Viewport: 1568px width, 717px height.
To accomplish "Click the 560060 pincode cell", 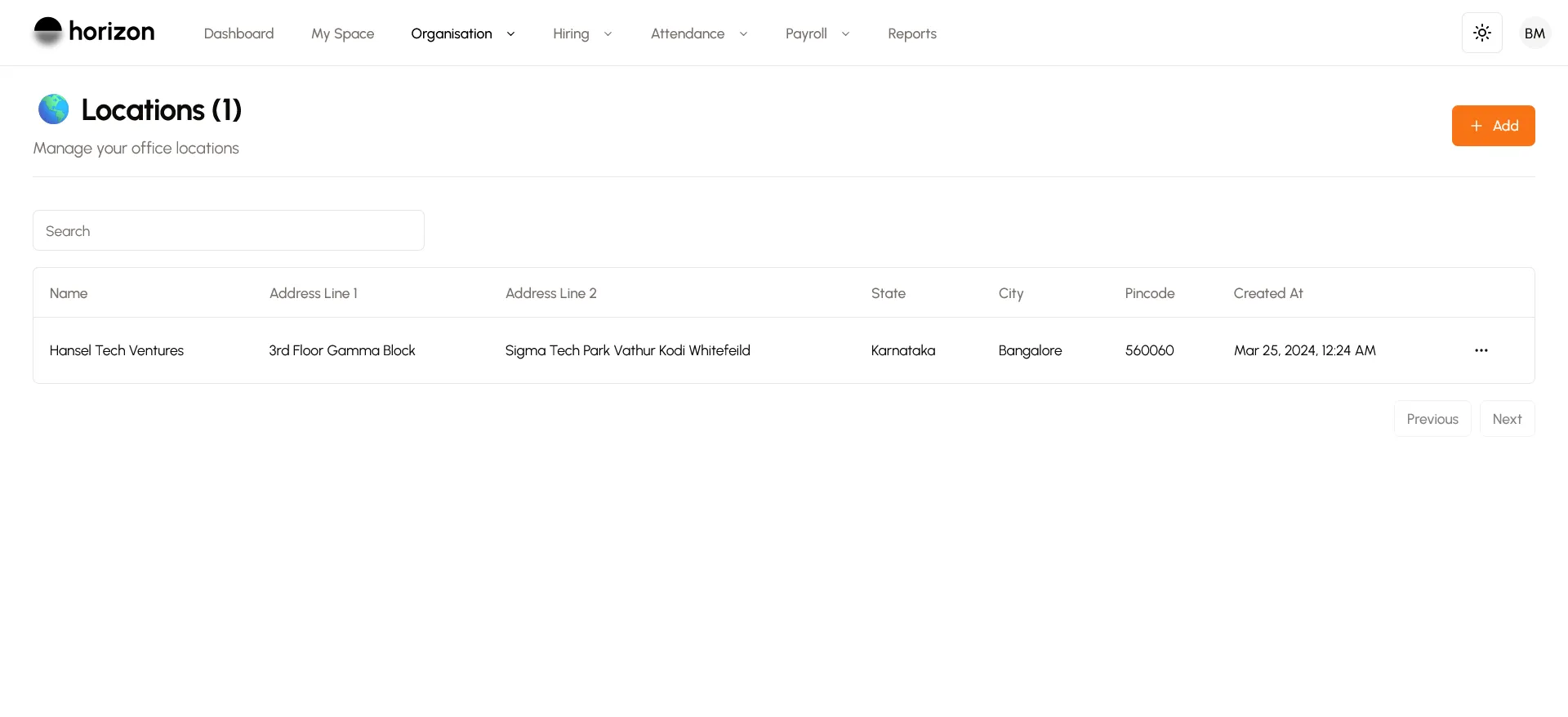I will pyautogui.click(x=1150, y=350).
